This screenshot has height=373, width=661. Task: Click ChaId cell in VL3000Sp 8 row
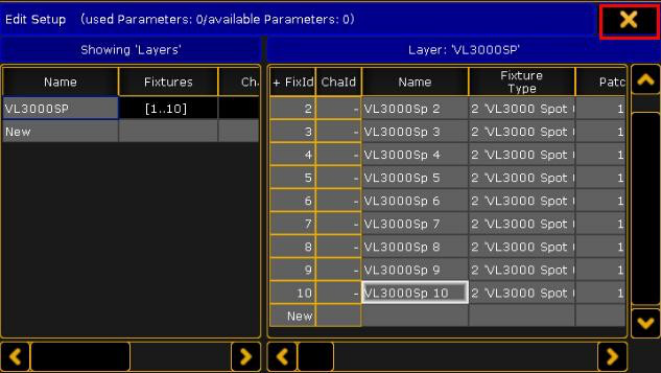coord(339,247)
